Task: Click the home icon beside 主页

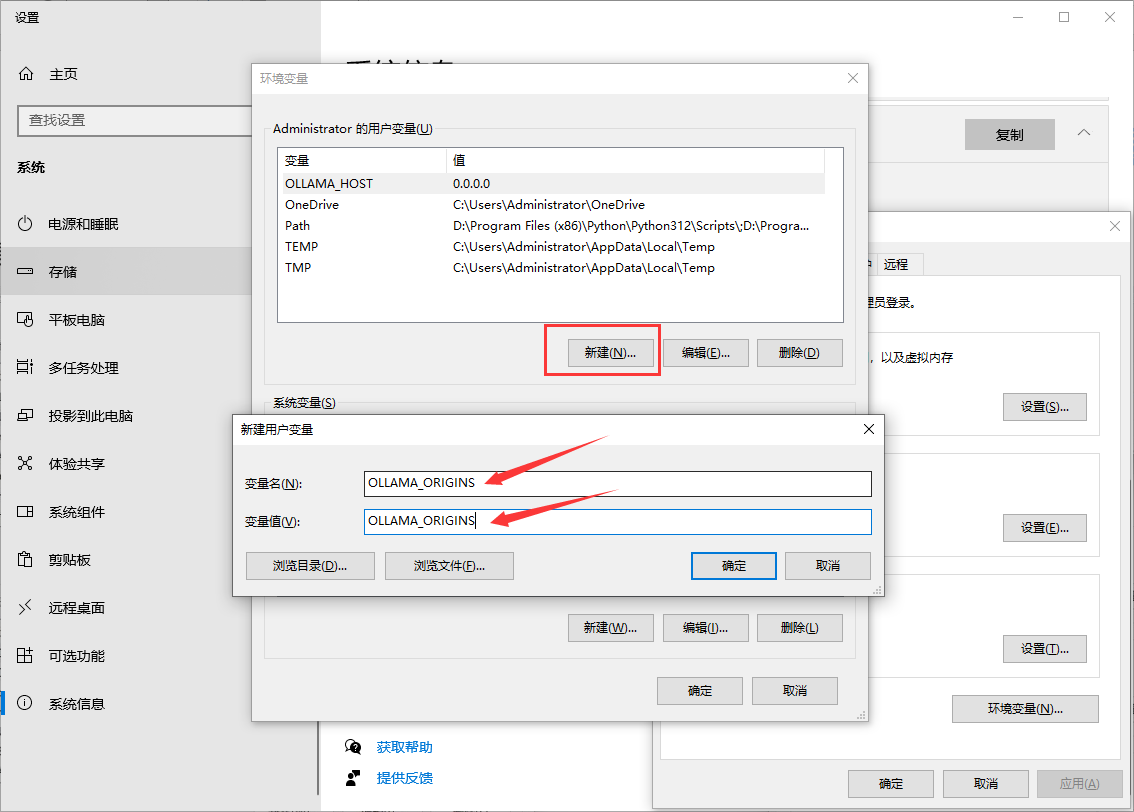Action: pos(26,74)
